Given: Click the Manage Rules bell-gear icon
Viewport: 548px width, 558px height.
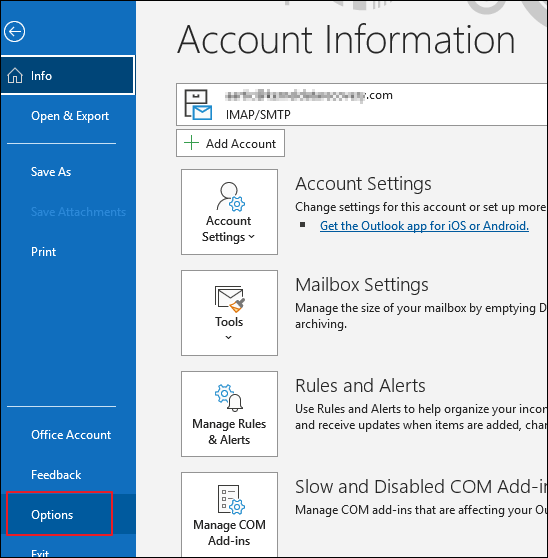Looking at the screenshot, I should [x=229, y=398].
